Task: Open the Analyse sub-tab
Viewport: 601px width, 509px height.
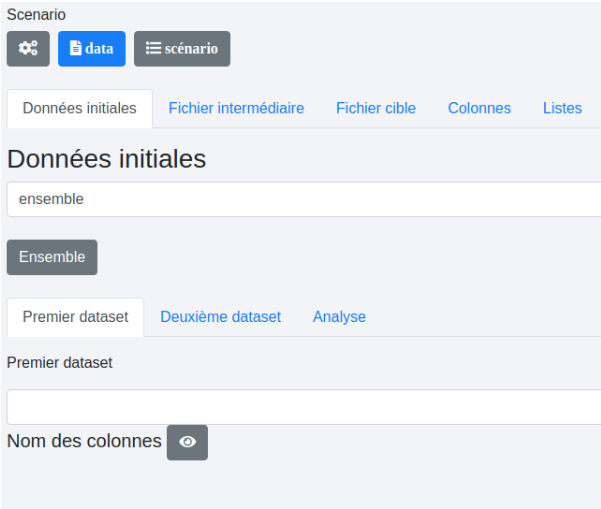Action: [x=339, y=317]
